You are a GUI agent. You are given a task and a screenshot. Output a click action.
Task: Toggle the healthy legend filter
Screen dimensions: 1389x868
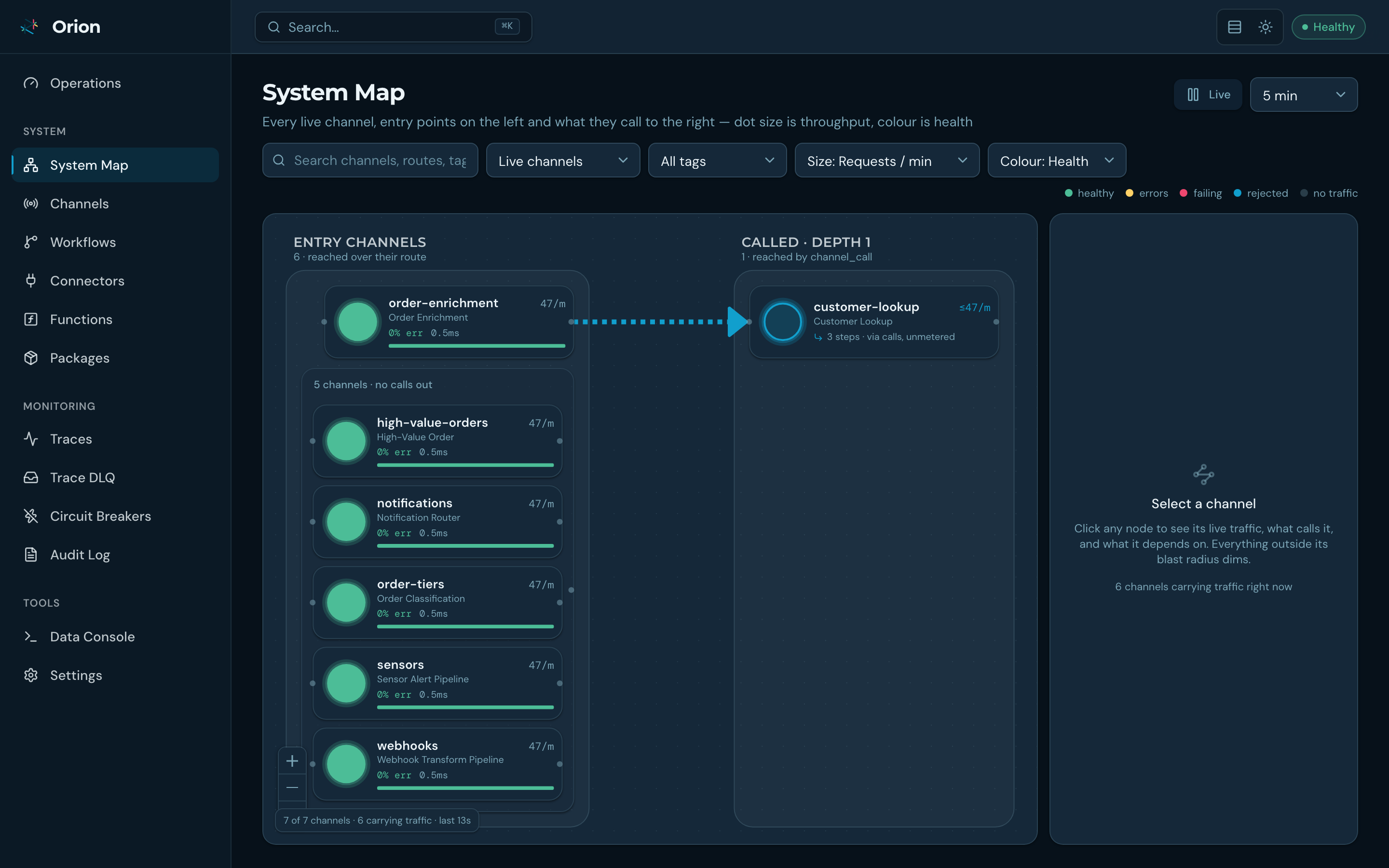pos(1089,193)
